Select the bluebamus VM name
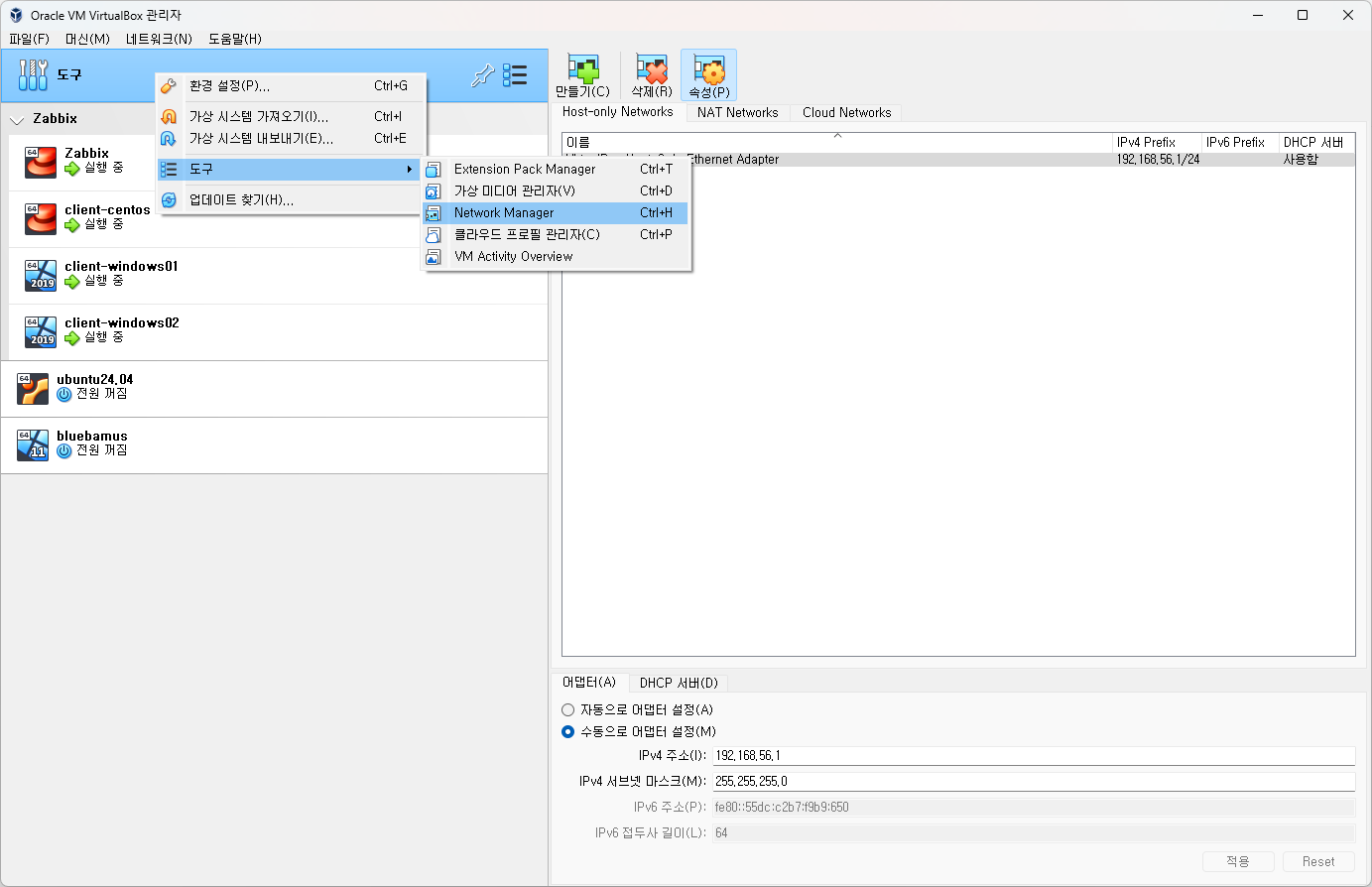The height and width of the screenshot is (887, 1372). [x=92, y=437]
